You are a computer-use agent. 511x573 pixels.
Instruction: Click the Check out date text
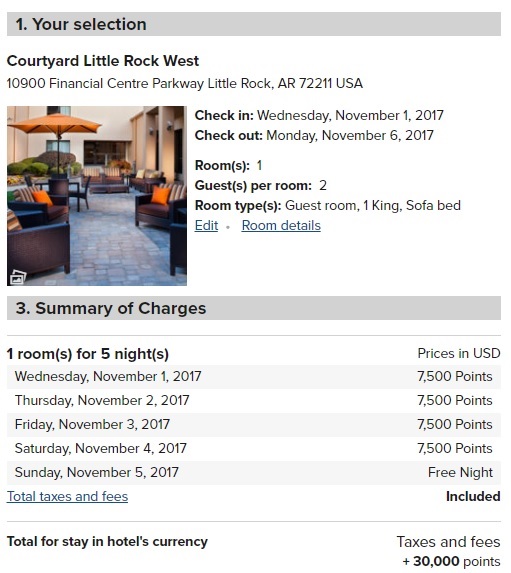pos(350,136)
